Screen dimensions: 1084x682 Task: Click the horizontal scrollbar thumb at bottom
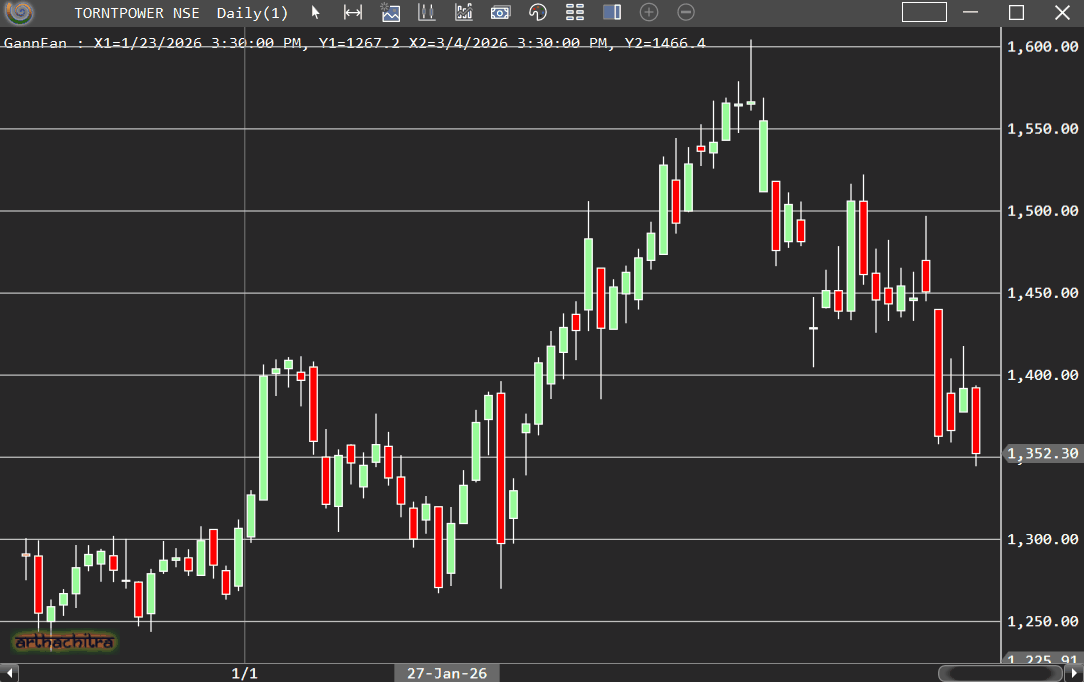1001,673
